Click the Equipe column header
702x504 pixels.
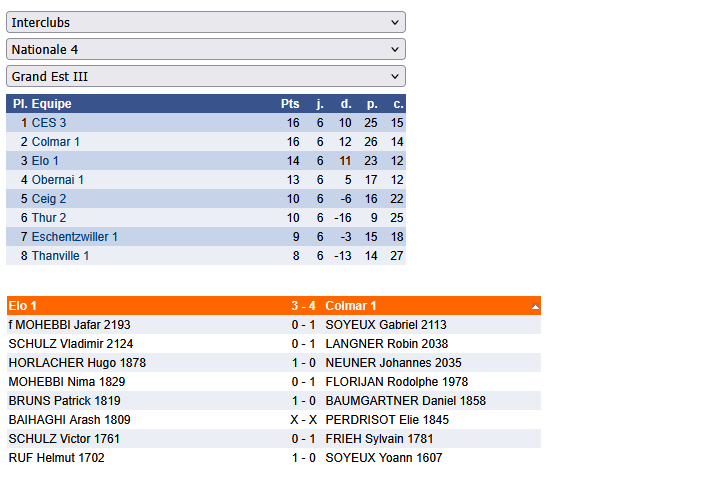pyautogui.click(x=51, y=104)
